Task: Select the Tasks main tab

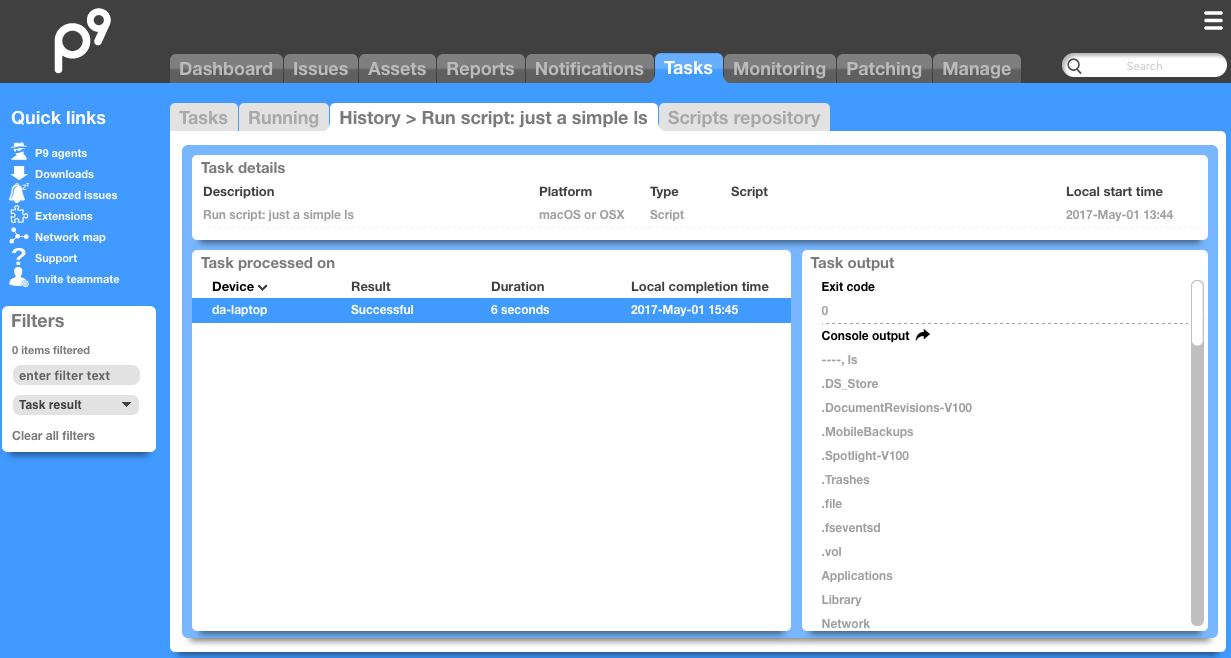Action: (688, 67)
